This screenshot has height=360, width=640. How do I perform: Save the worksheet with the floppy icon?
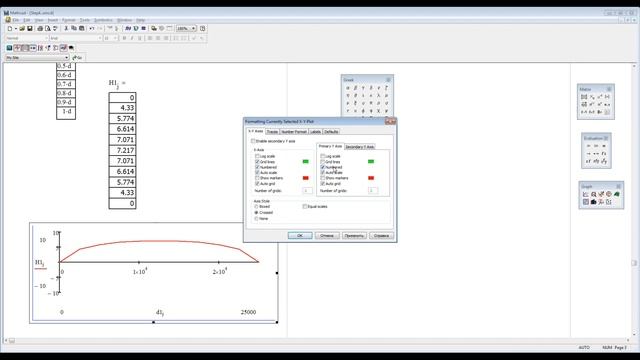click(29, 29)
